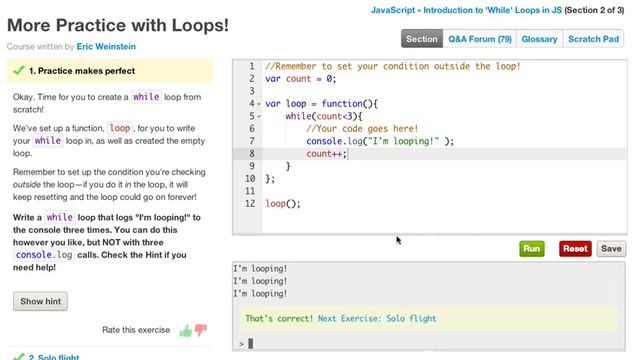Click var loop = function(){ code line
This screenshot has width=640, height=360.
tap(322, 104)
